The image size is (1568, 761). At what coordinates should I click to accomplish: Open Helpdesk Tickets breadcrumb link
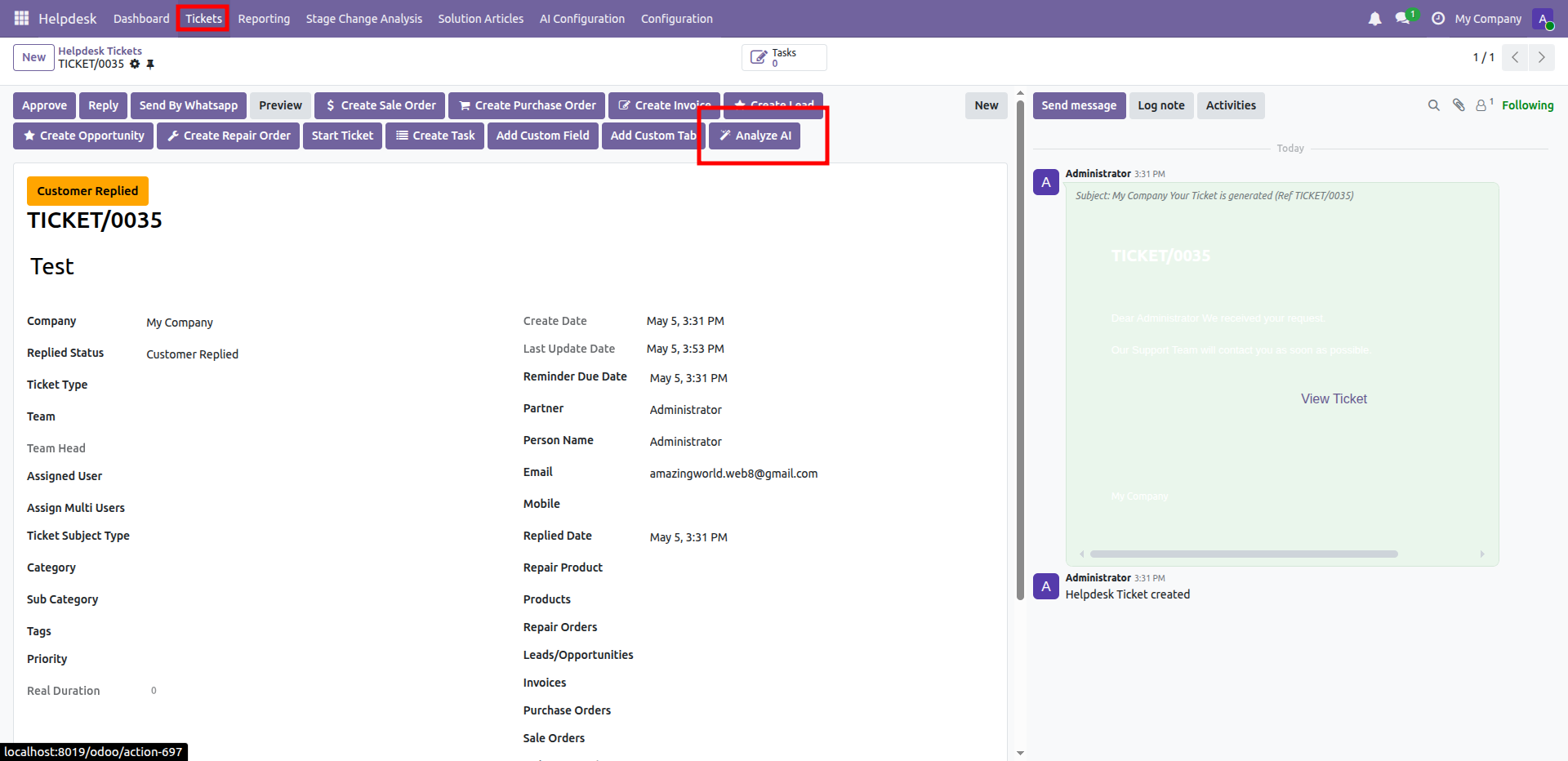[100, 51]
